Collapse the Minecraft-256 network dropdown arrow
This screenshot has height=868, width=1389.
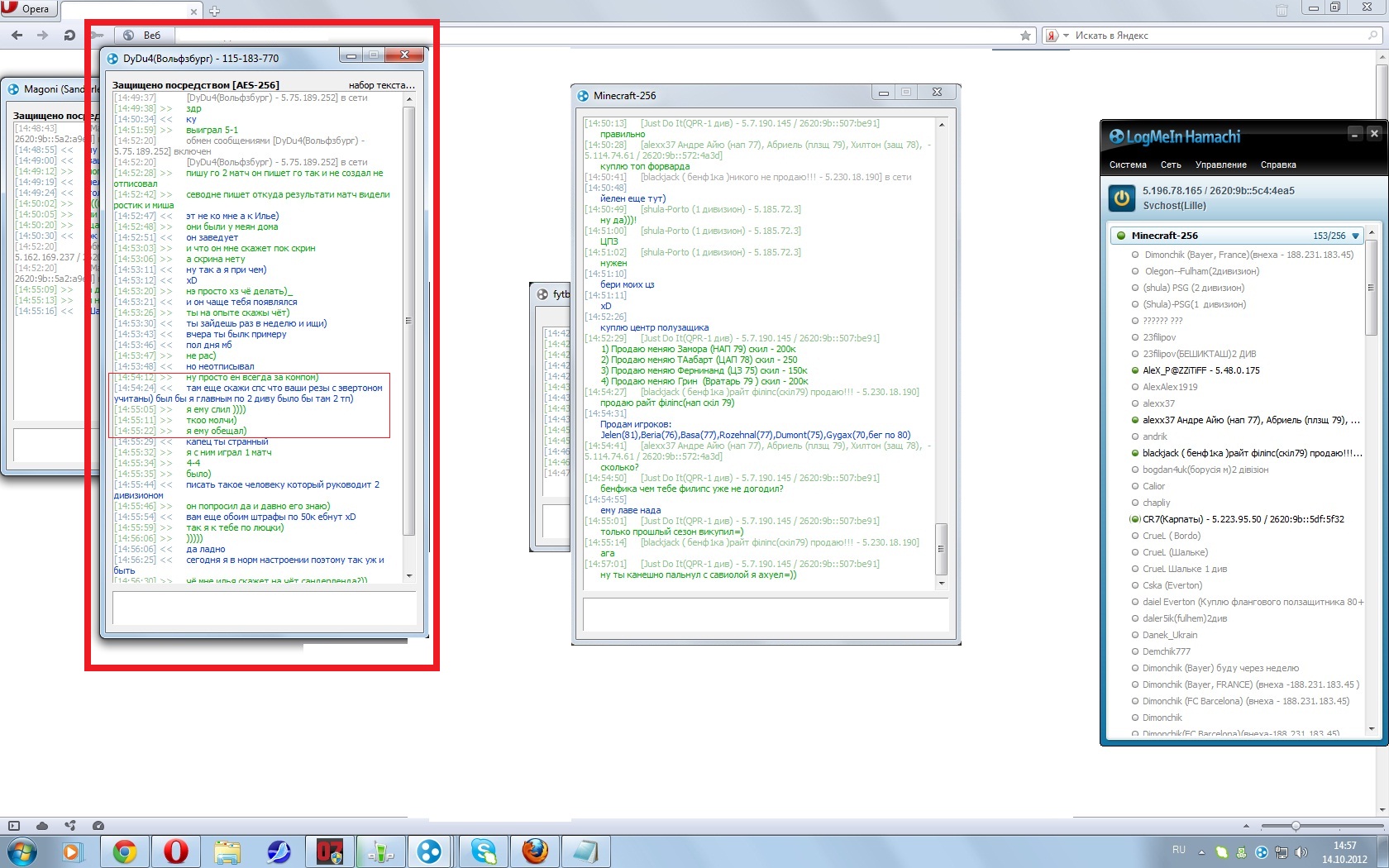(x=1355, y=236)
